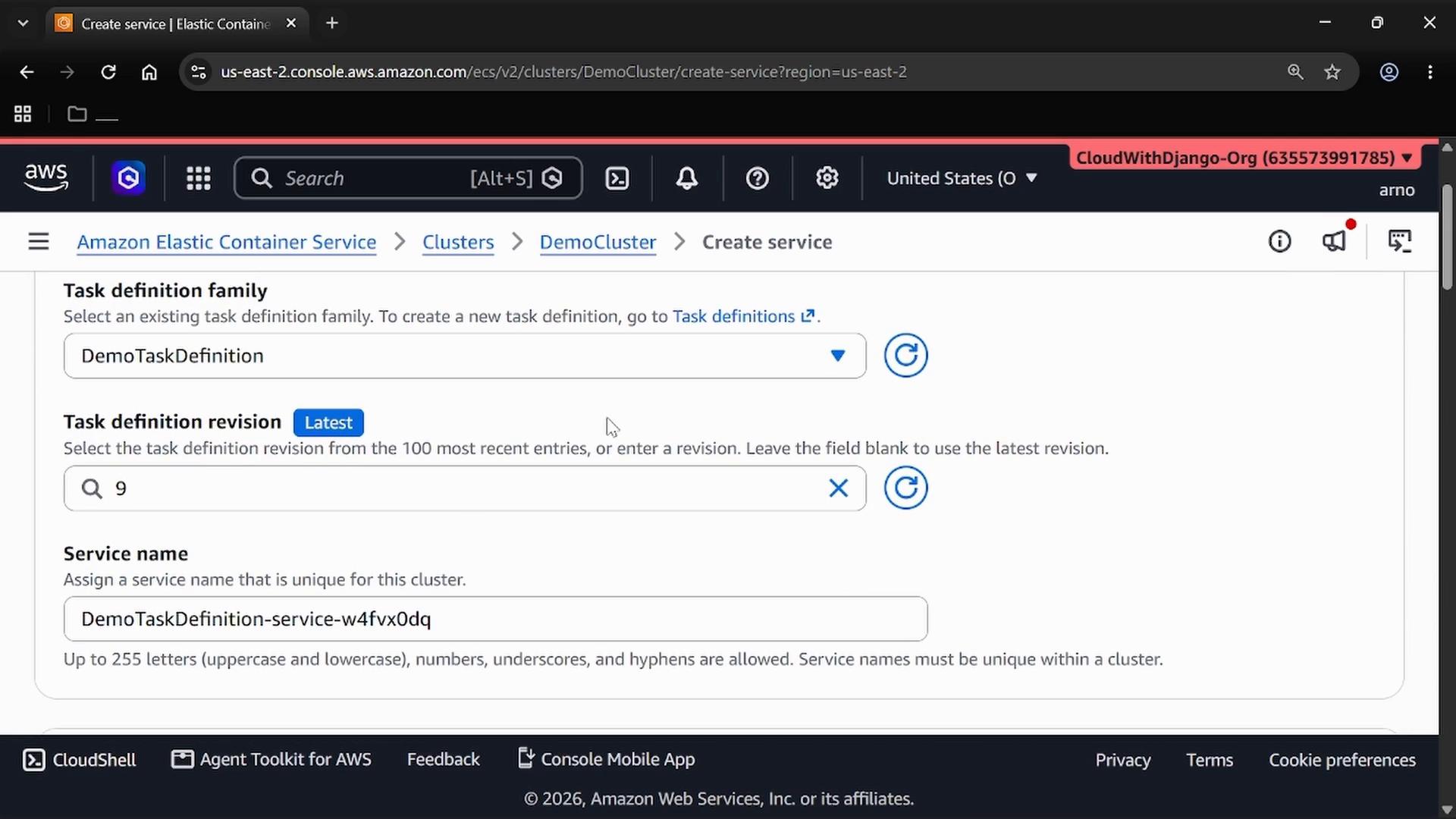Screen dimensions: 1456x819
Task: Expand the DemoTaskDefinition family dropdown
Action: 465,356
